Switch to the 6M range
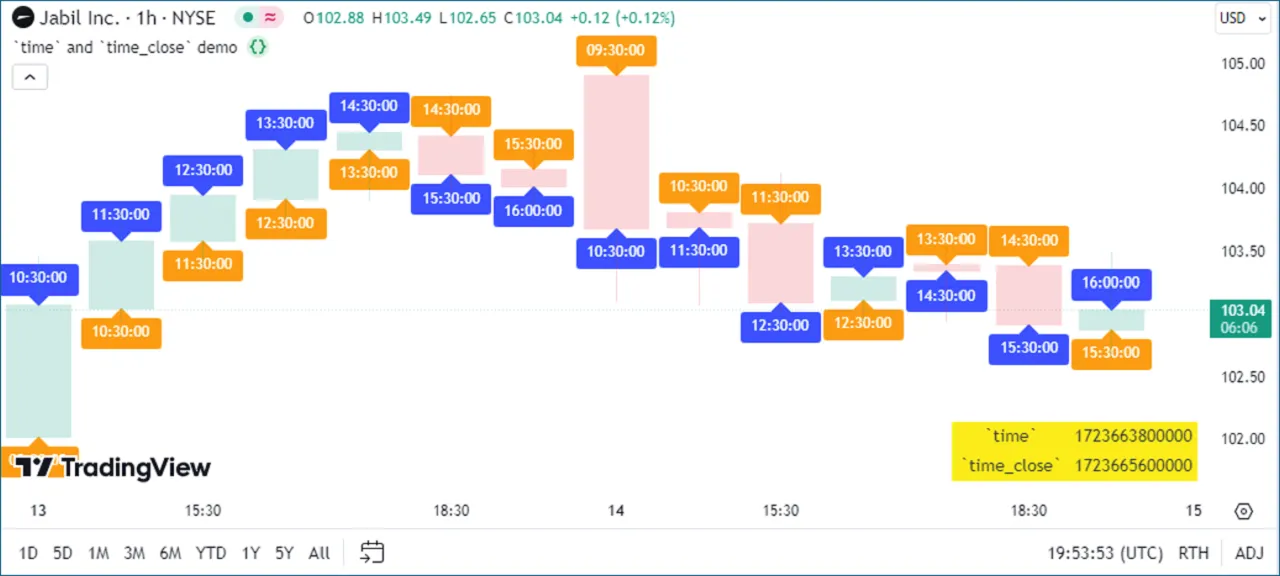The width and height of the screenshot is (1280, 576). click(x=170, y=553)
